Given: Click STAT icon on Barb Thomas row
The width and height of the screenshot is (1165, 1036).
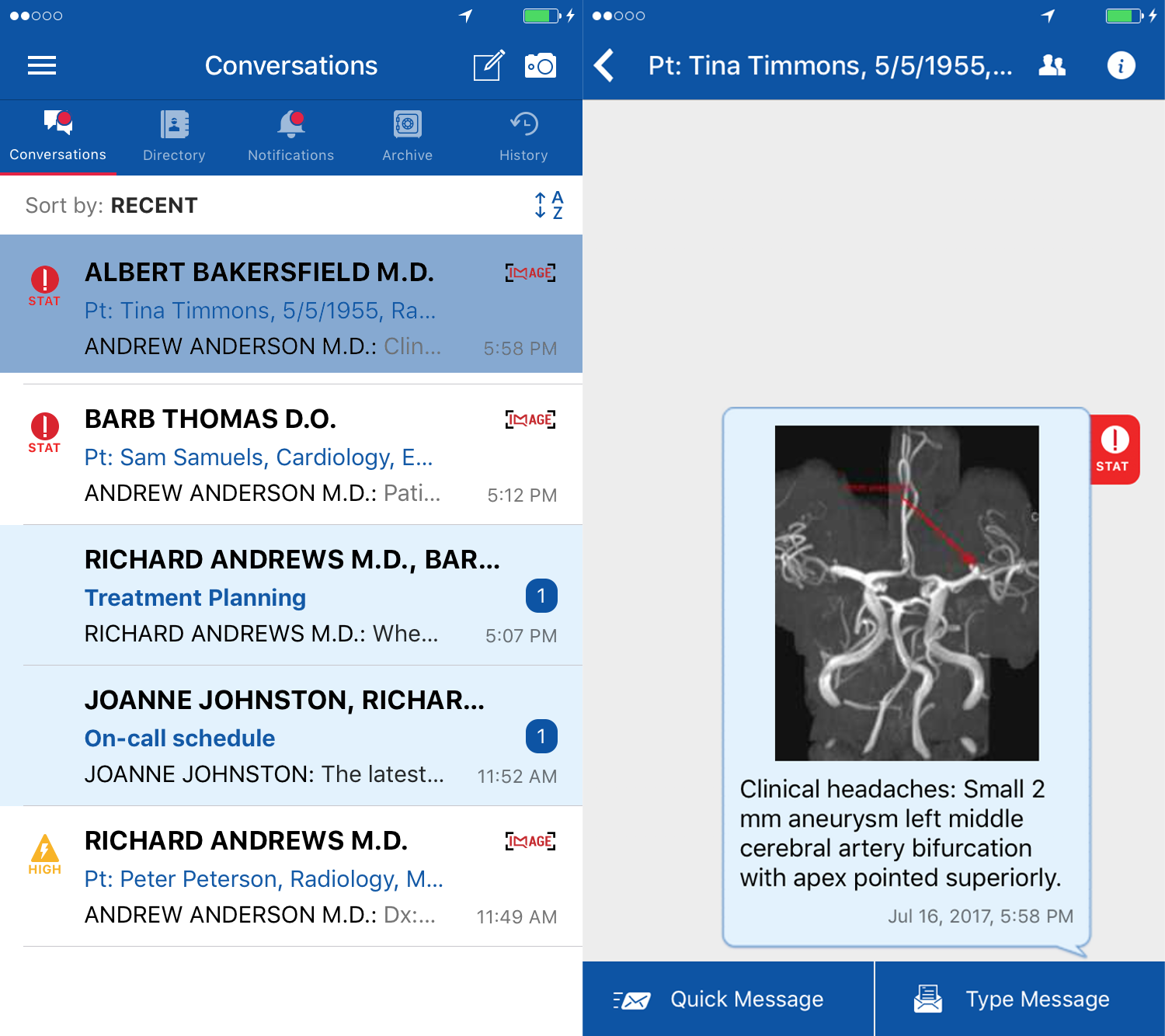Looking at the screenshot, I should click(44, 433).
